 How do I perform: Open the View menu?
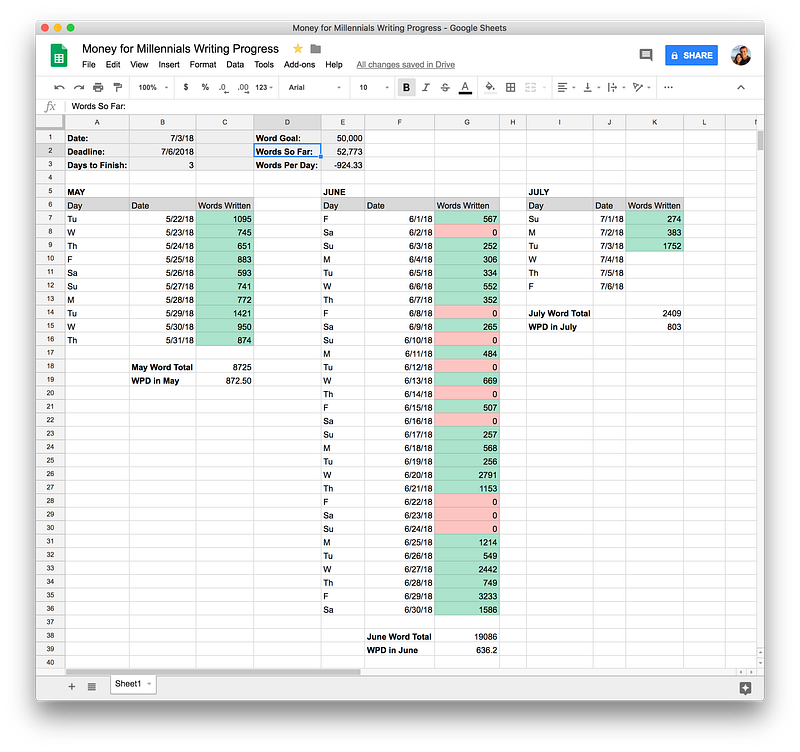coord(139,65)
